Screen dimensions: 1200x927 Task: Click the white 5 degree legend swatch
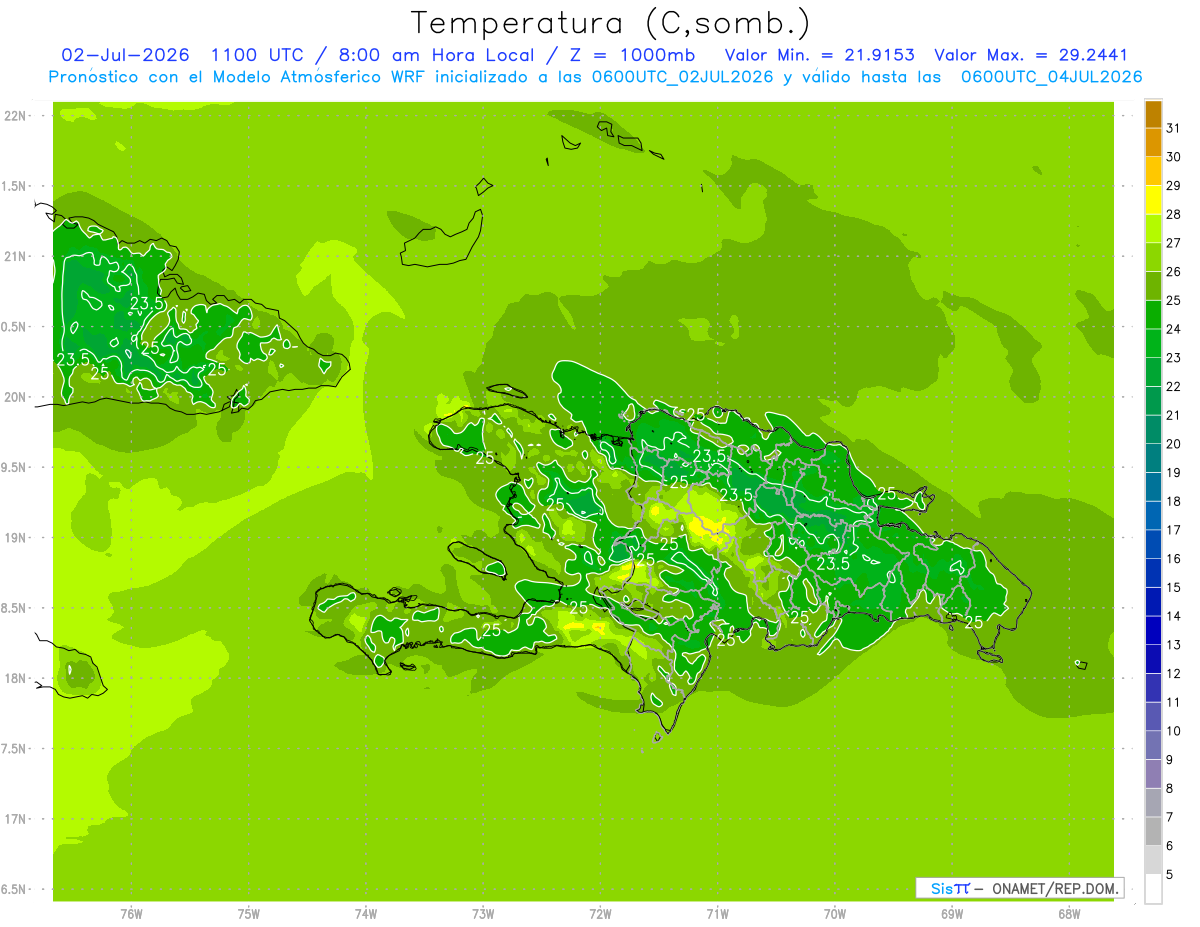pos(1153,889)
